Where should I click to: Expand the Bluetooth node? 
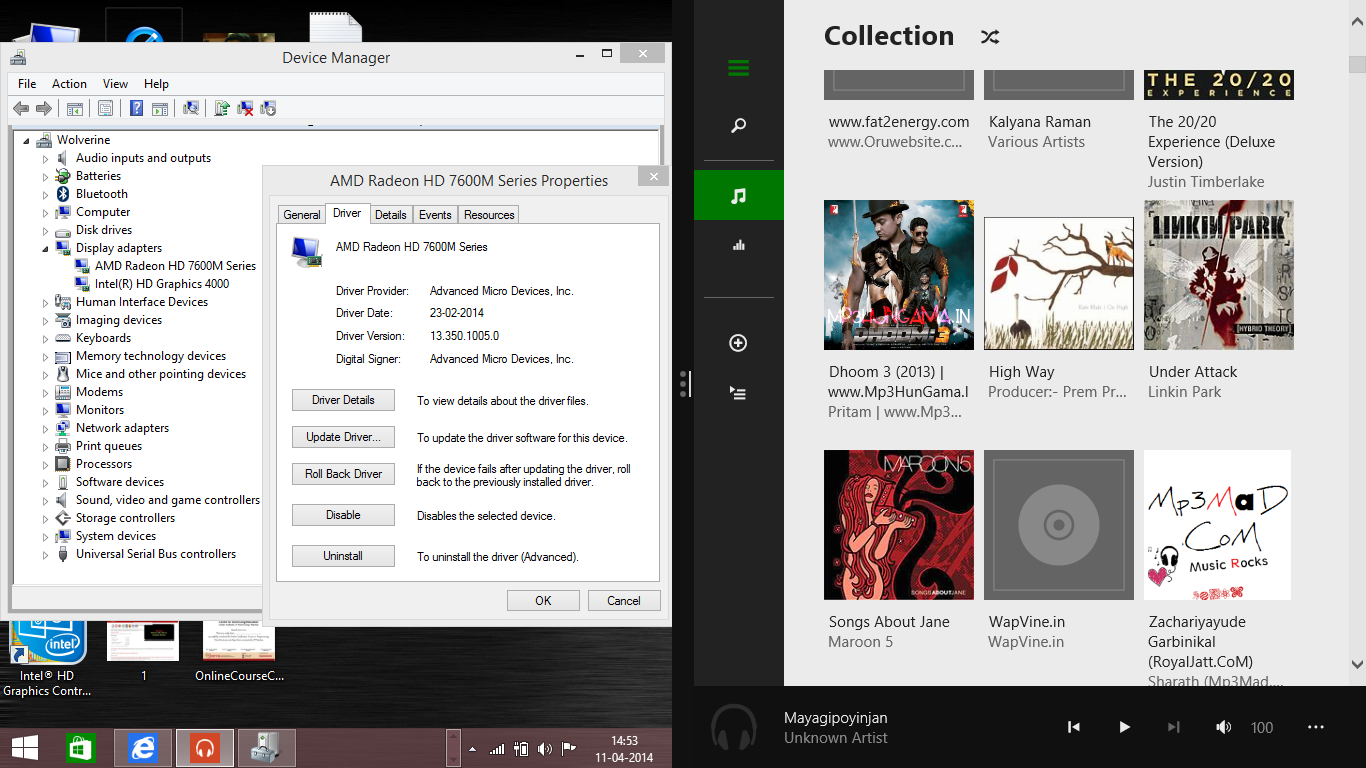(45, 194)
